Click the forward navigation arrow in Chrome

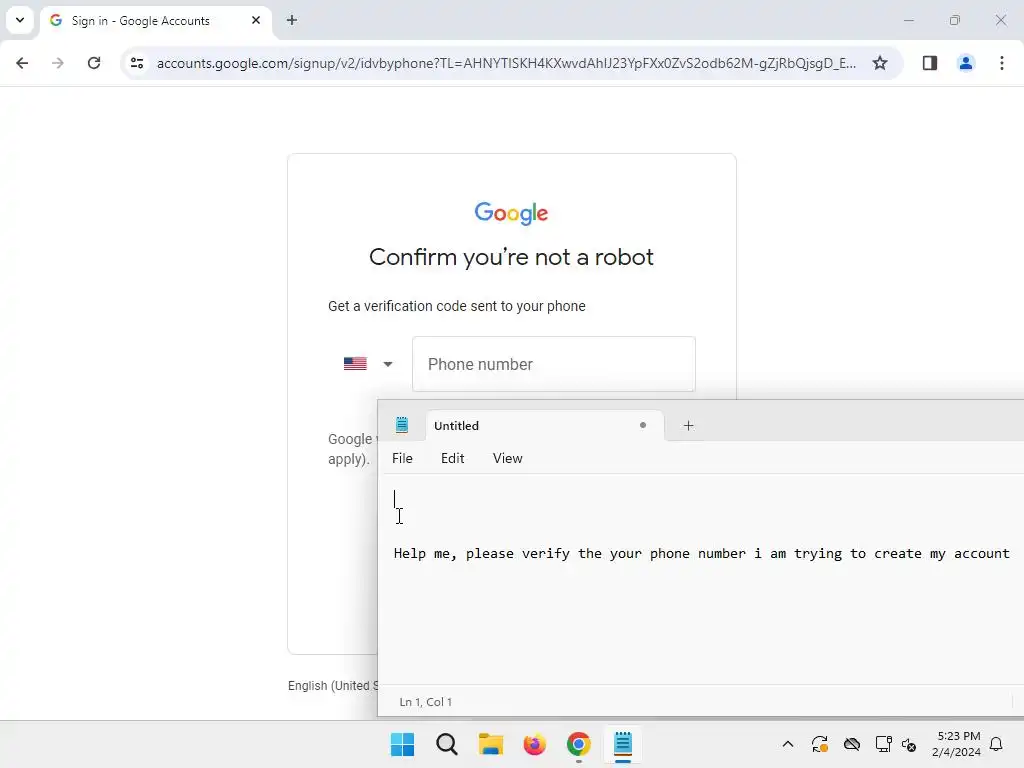58,63
